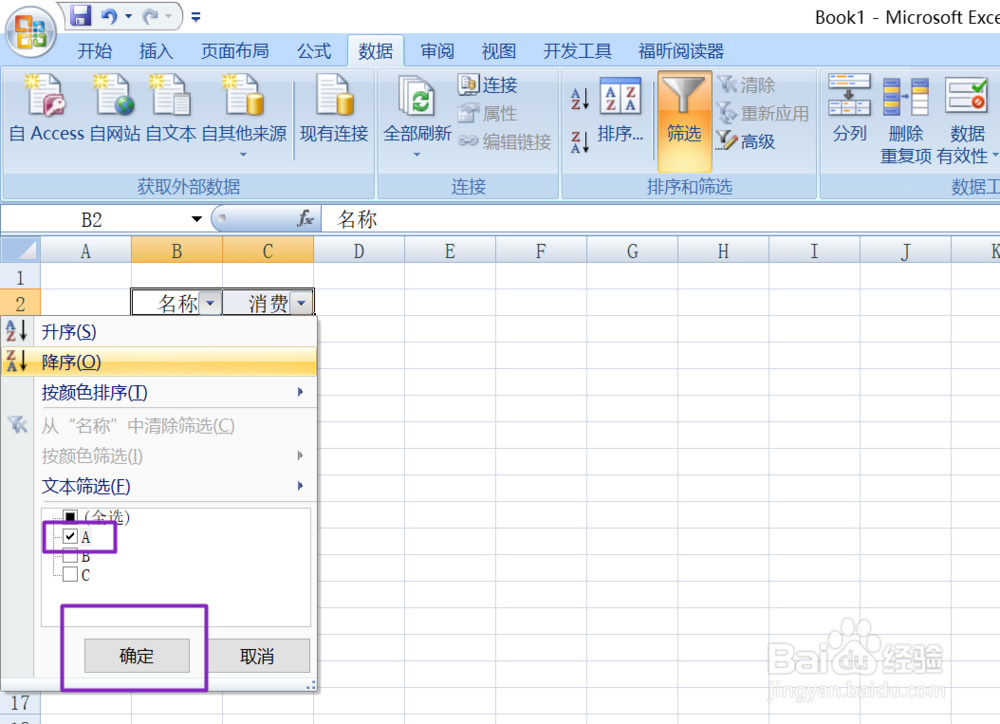Screen dimensions: 1000x724
Task: Click the 数据有效性 data validation icon
Action: [x=966, y=110]
